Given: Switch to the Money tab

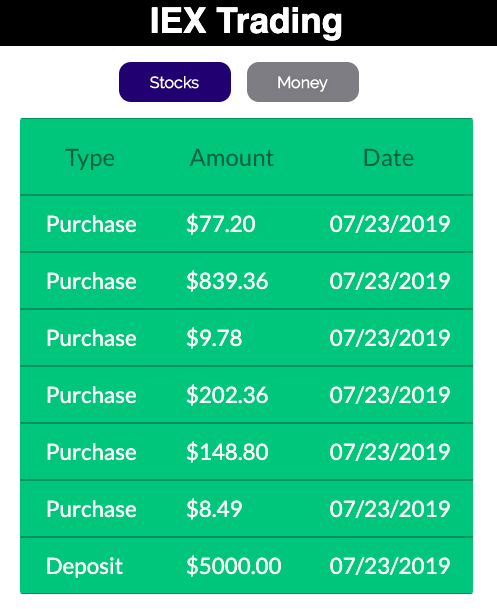Looking at the screenshot, I should click(302, 82).
